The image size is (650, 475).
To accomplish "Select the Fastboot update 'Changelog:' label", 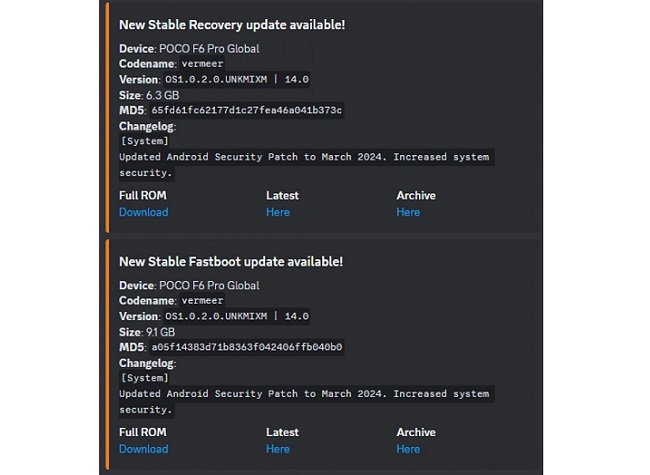I will (x=148, y=363).
